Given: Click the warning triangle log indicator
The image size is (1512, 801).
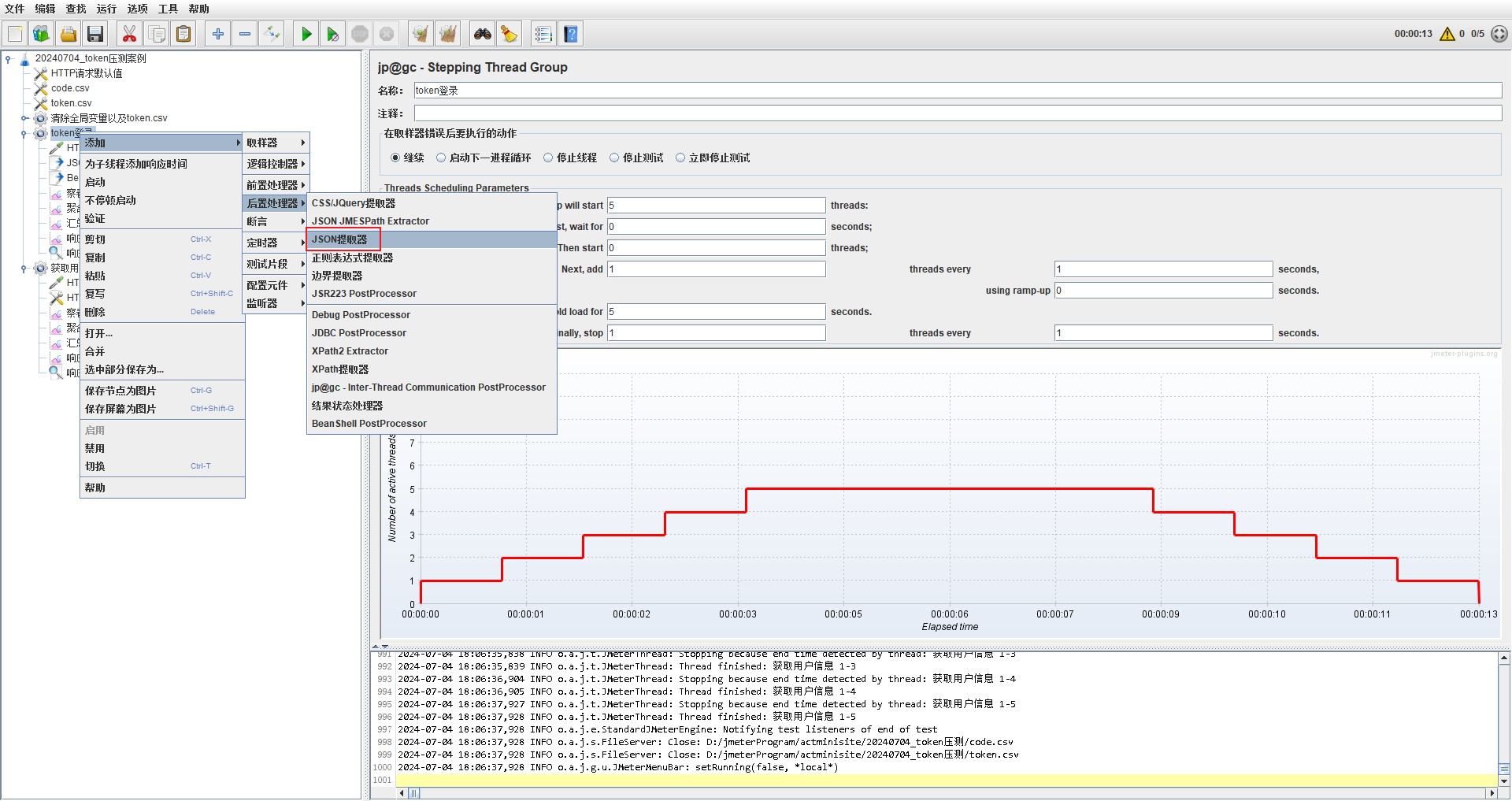Looking at the screenshot, I should (x=1447, y=34).
